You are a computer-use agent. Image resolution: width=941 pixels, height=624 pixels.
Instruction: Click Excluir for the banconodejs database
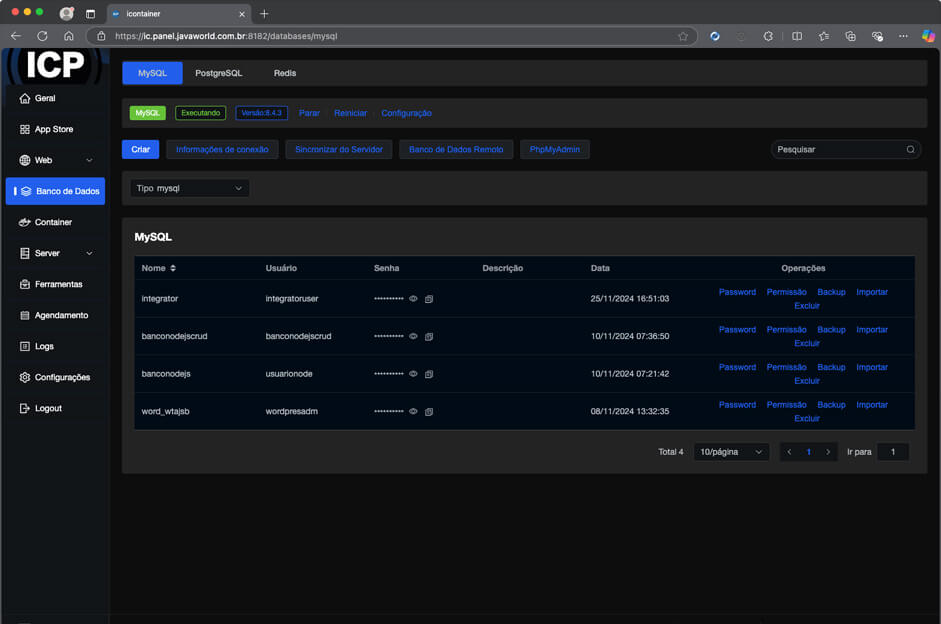(x=807, y=381)
